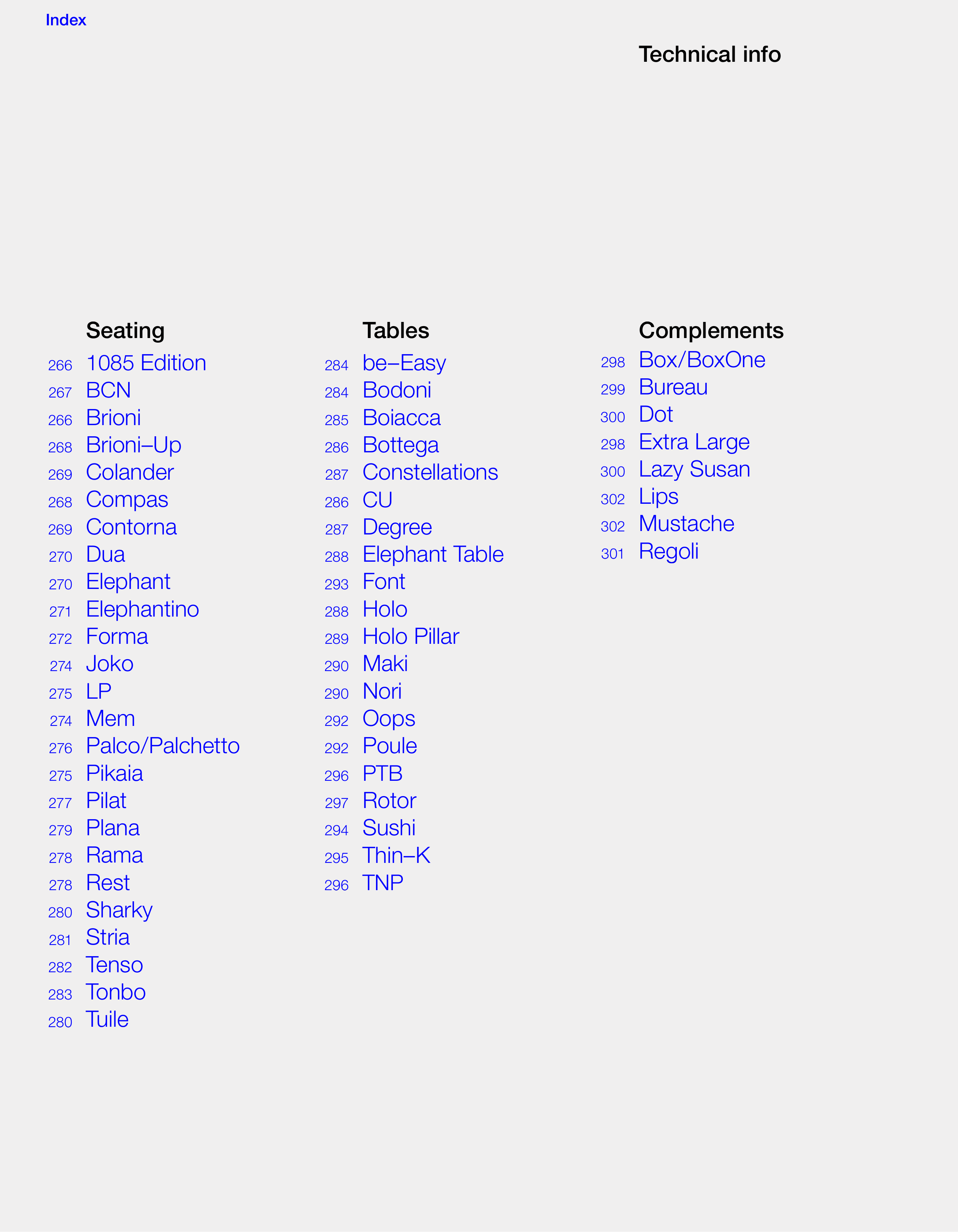Open the Sharky seating link
This screenshot has width=958, height=1232.
coord(119,910)
